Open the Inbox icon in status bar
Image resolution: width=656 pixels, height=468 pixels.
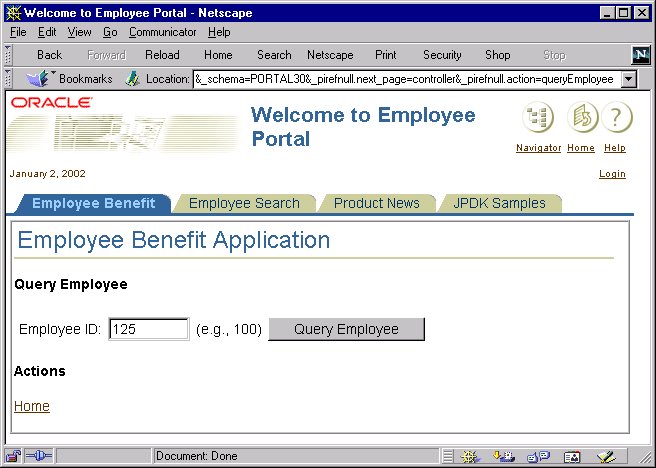coord(504,456)
